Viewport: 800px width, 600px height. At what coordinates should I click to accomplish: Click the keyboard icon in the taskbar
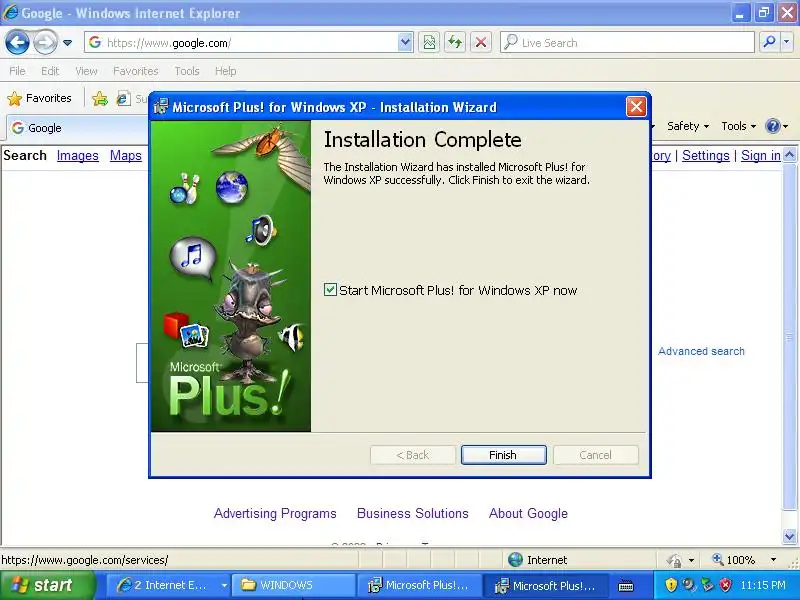[x=626, y=586]
